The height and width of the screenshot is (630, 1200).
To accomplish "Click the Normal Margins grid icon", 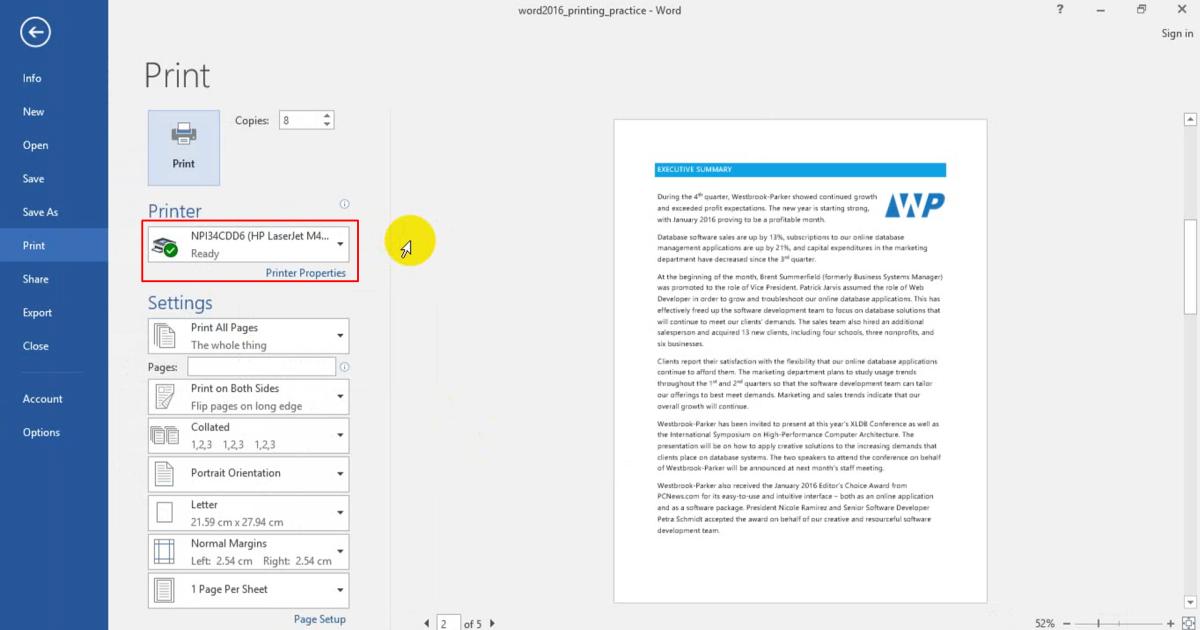I will (164, 551).
